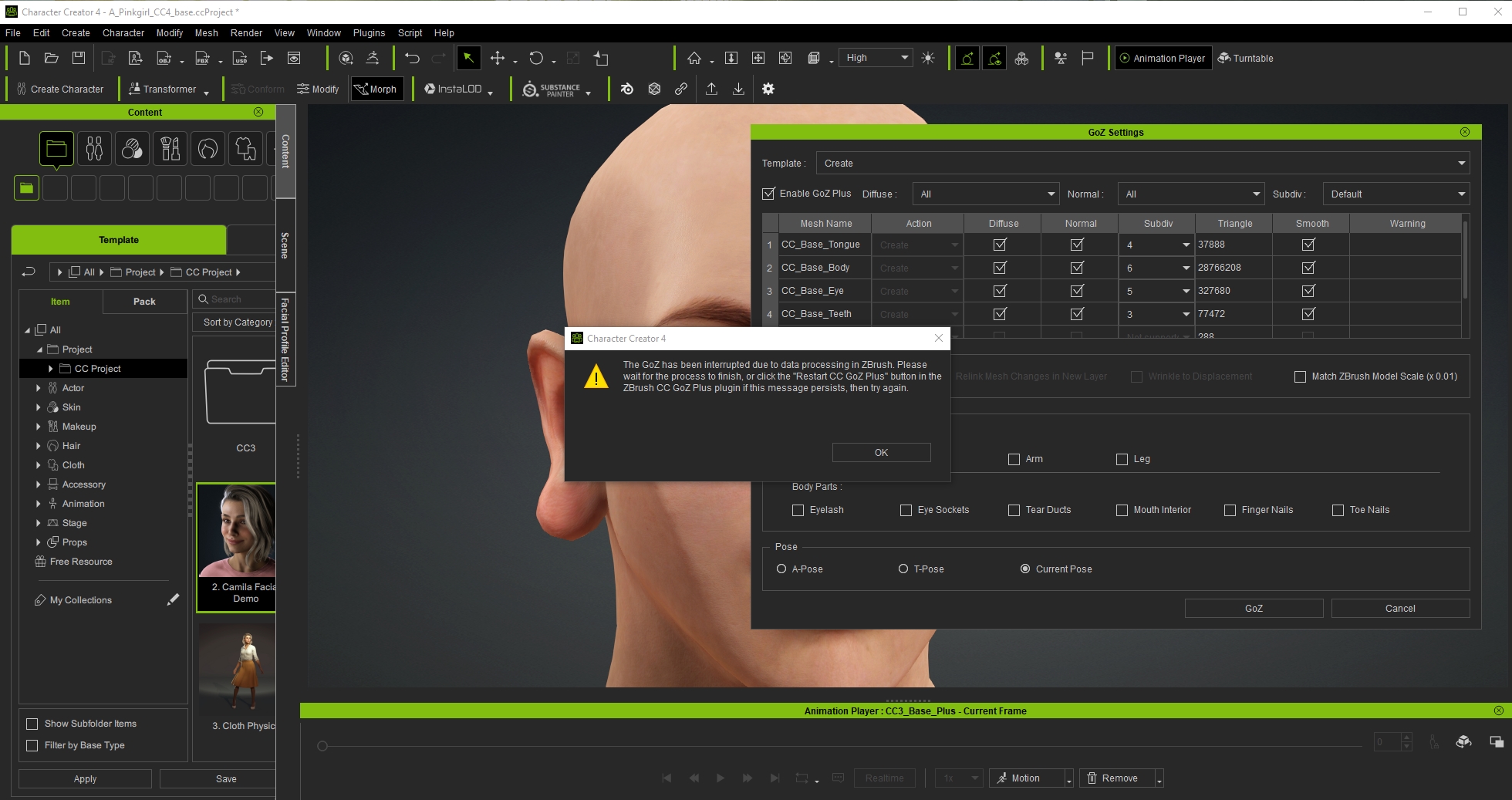Enable Match ZBrush Model Scale checkbox
Viewport: 1512px width, 800px height.
click(1300, 376)
